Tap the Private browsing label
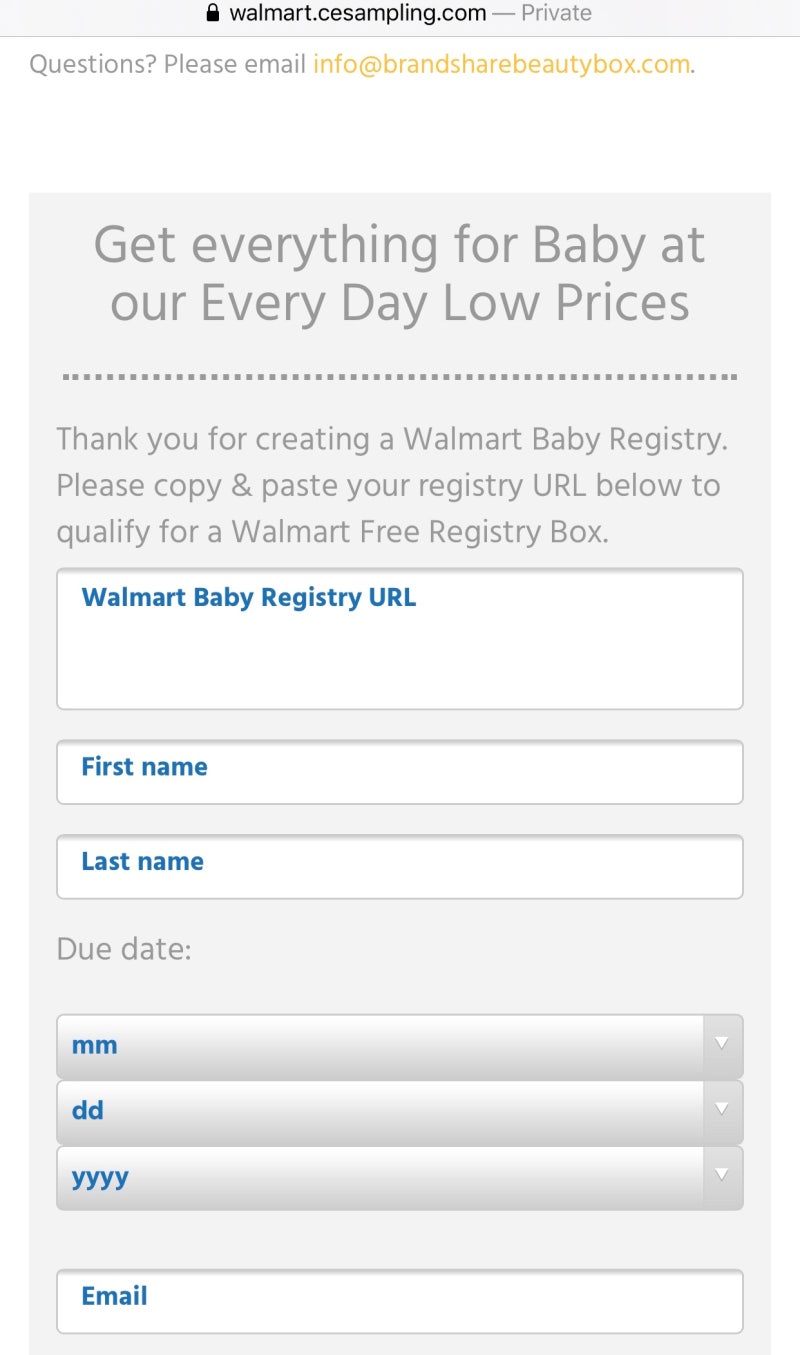The image size is (800, 1355). tap(556, 13)
